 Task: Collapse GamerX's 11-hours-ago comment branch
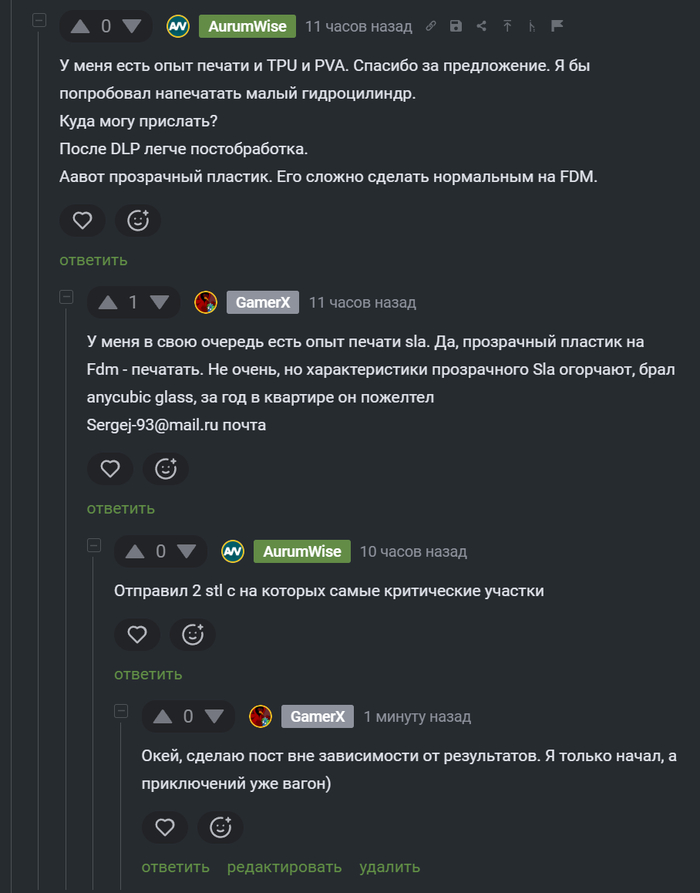[x=66, y=297]
